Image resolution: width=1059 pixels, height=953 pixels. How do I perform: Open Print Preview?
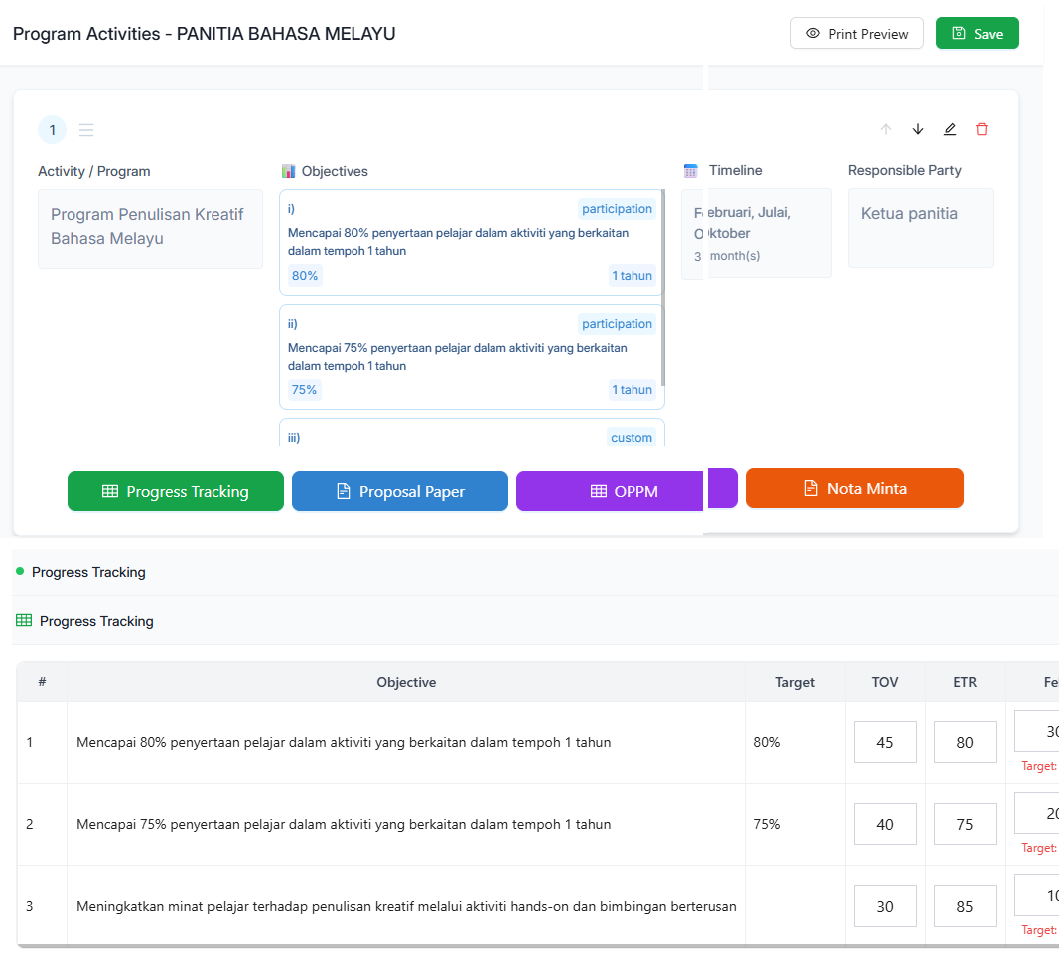[x=856, y=33]
